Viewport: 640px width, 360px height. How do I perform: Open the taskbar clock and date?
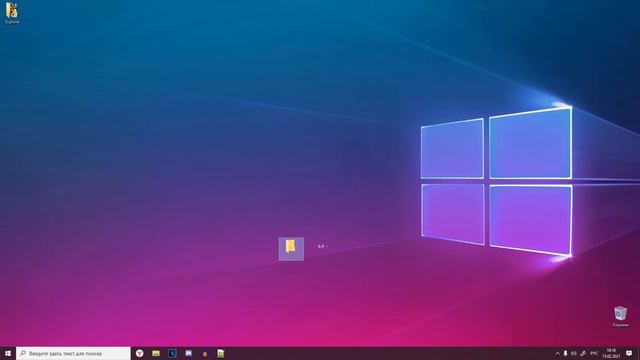point(611,353)
